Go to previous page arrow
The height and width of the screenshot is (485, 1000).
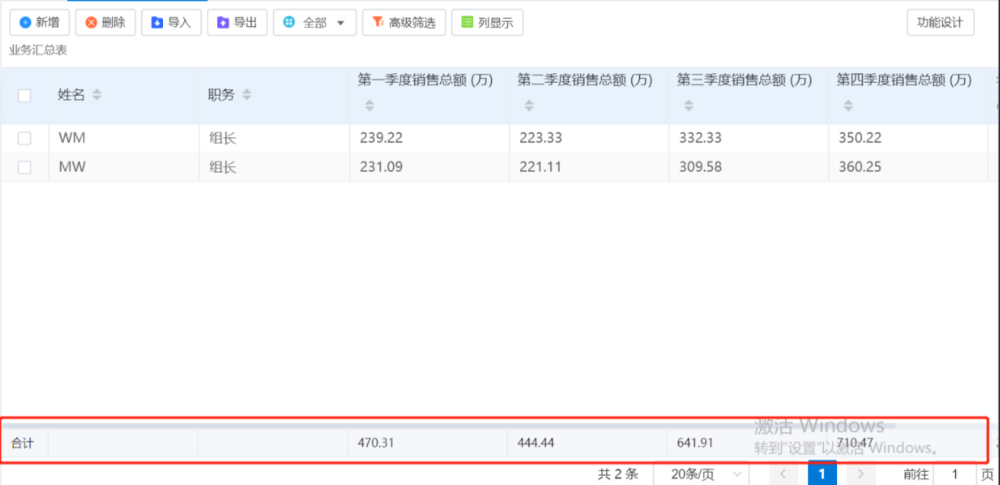[783, 474]
